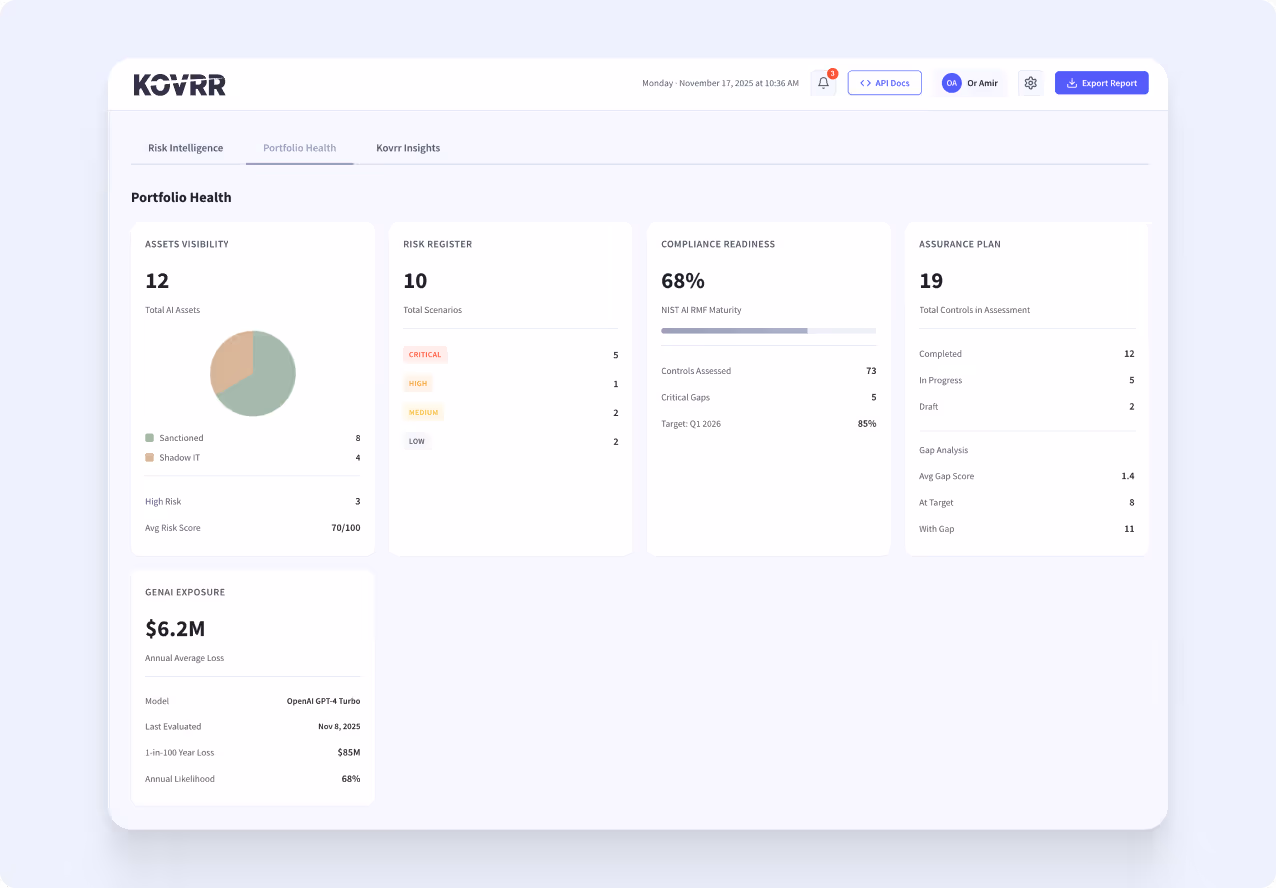Viewport: 1276px width, 888px height.
Task: Click the MEDIUM severity badge
Action: tap(423, 412)
